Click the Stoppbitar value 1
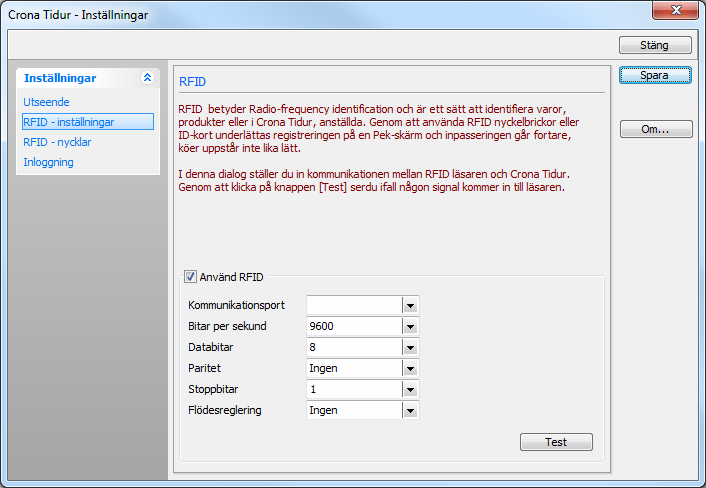This screenshot has width=706, height=488. coord(354,389)
